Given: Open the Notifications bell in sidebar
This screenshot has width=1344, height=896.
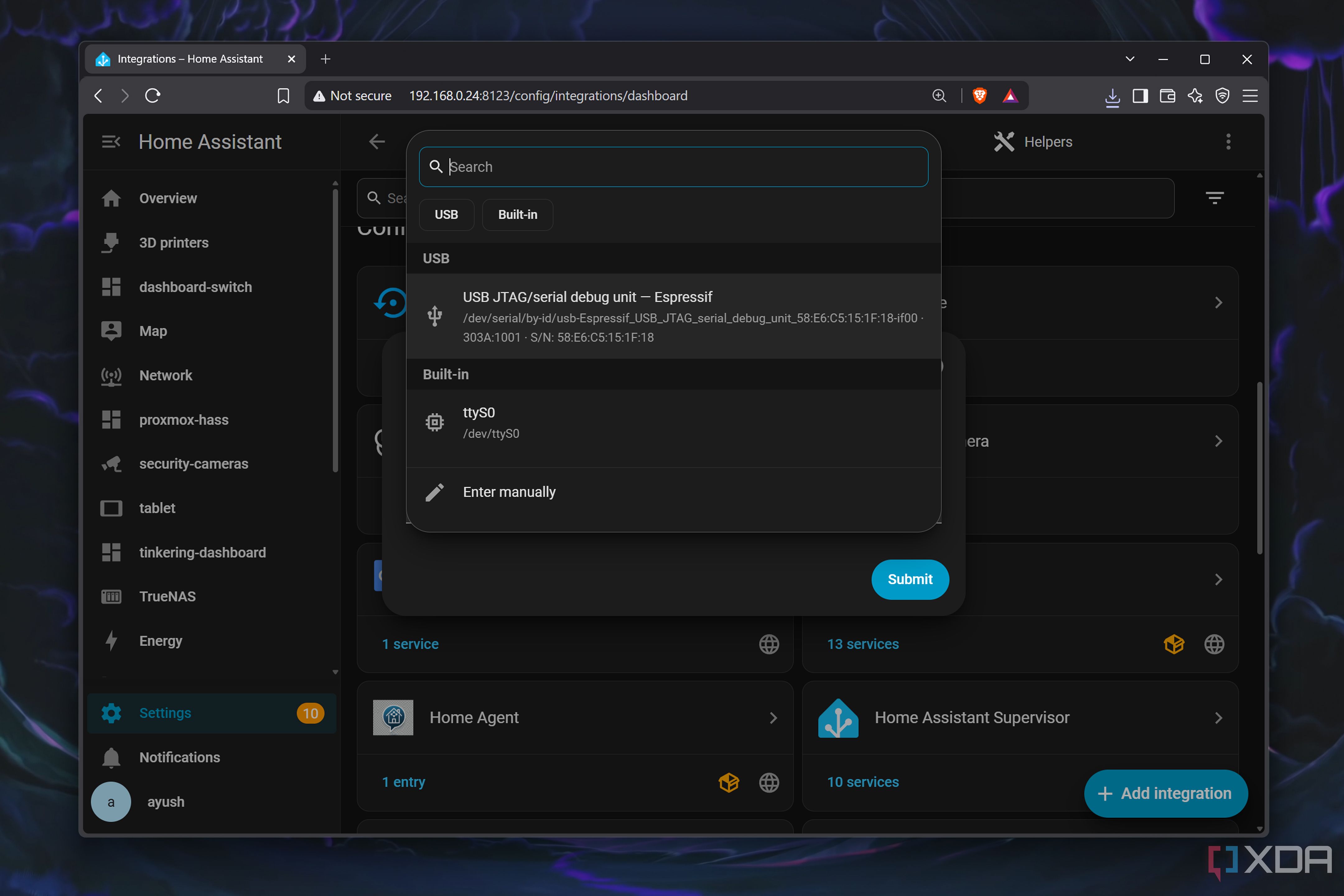Looking at the screenshot, I should (111, 758).
